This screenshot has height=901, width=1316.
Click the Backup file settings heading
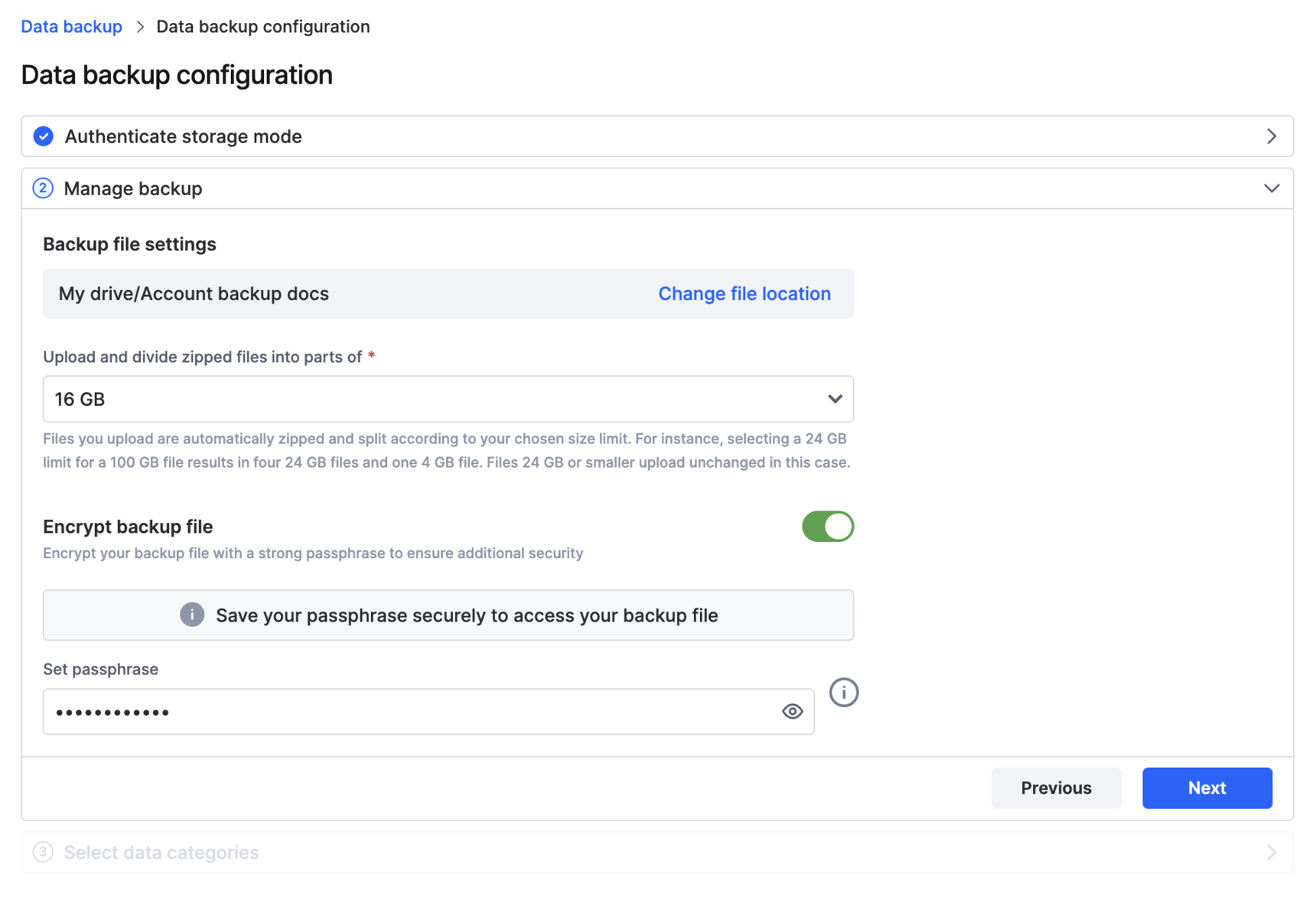[x=129, y=244]
